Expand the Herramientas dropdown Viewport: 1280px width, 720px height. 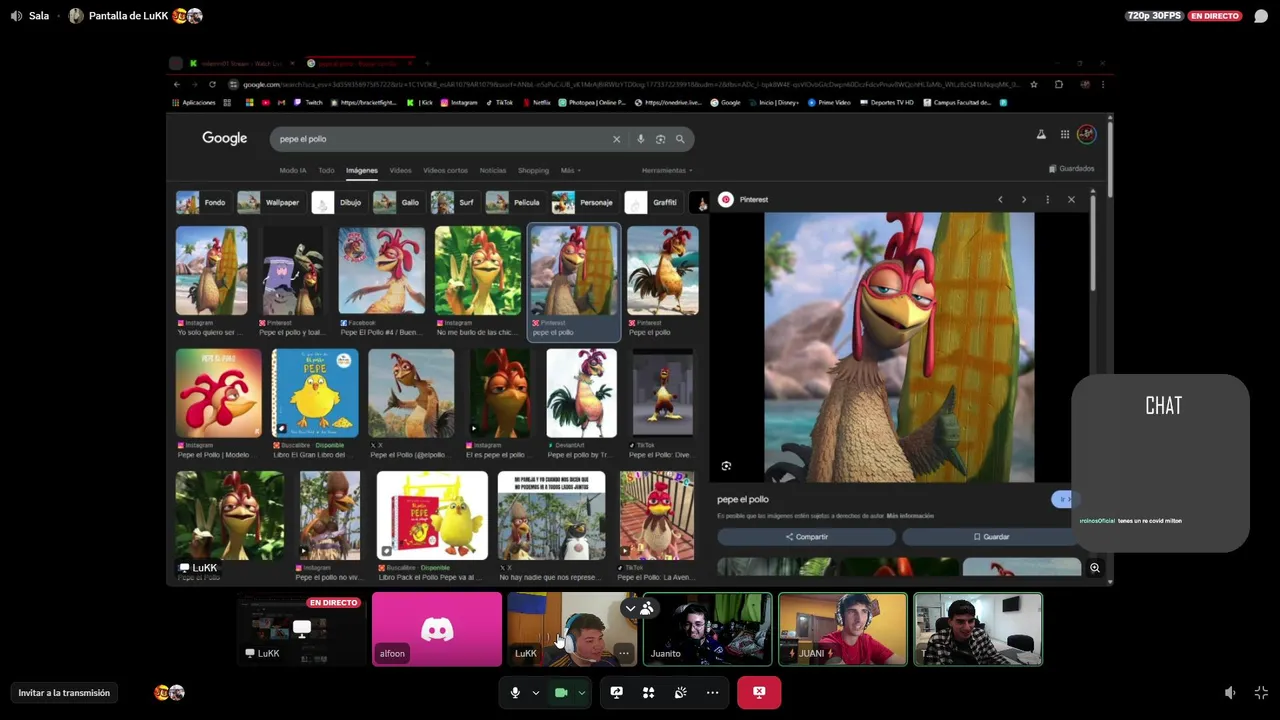[x=667, y=170]
